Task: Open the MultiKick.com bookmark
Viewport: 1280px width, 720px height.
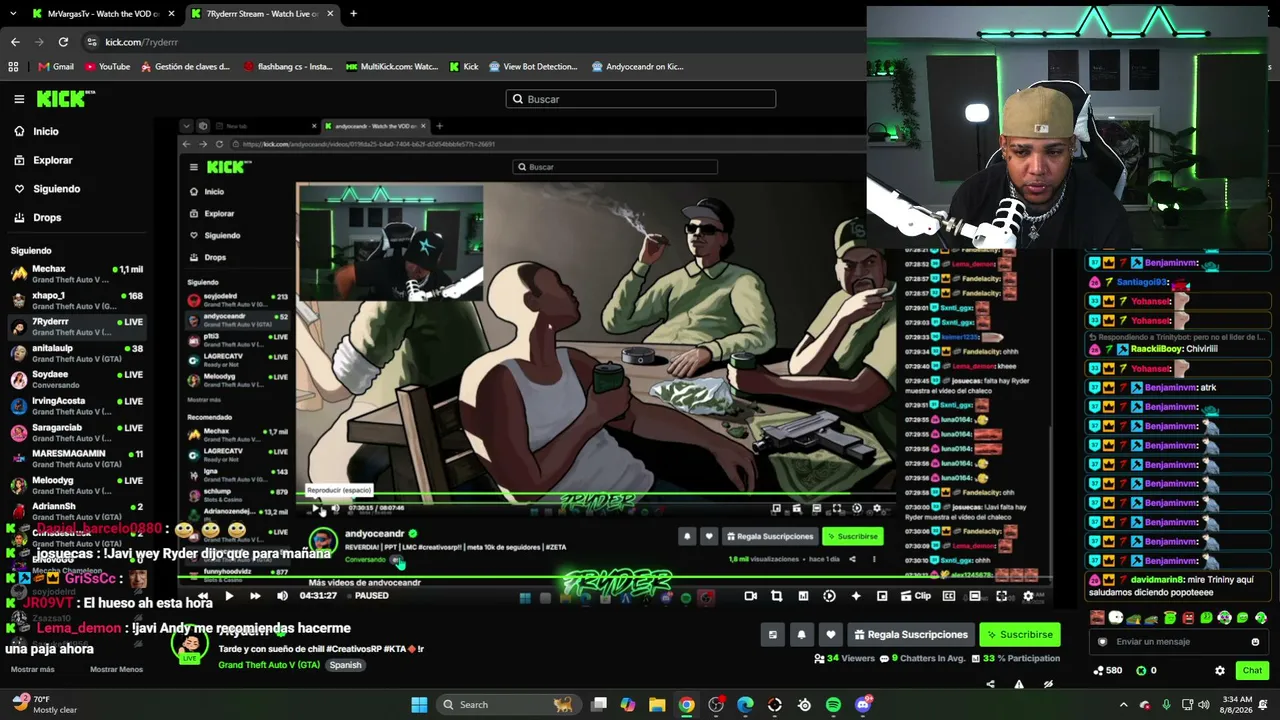Action: point(392,67)
